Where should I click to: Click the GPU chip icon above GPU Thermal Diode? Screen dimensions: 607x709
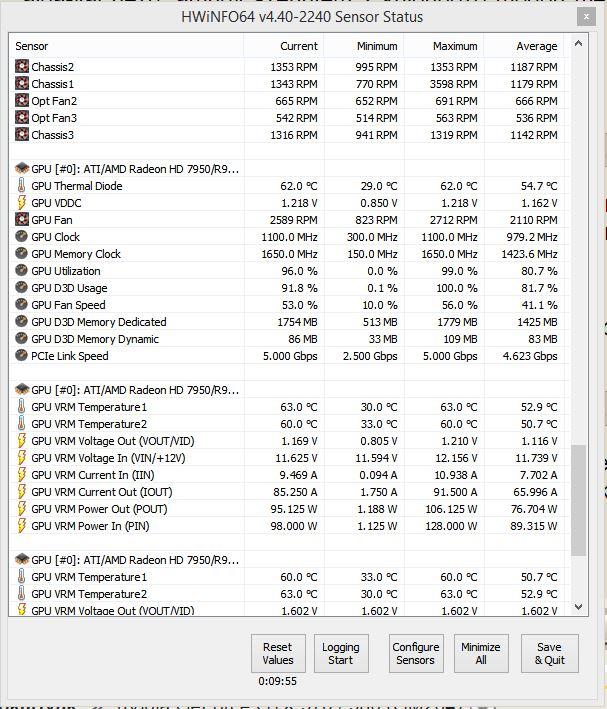(22, 169)
